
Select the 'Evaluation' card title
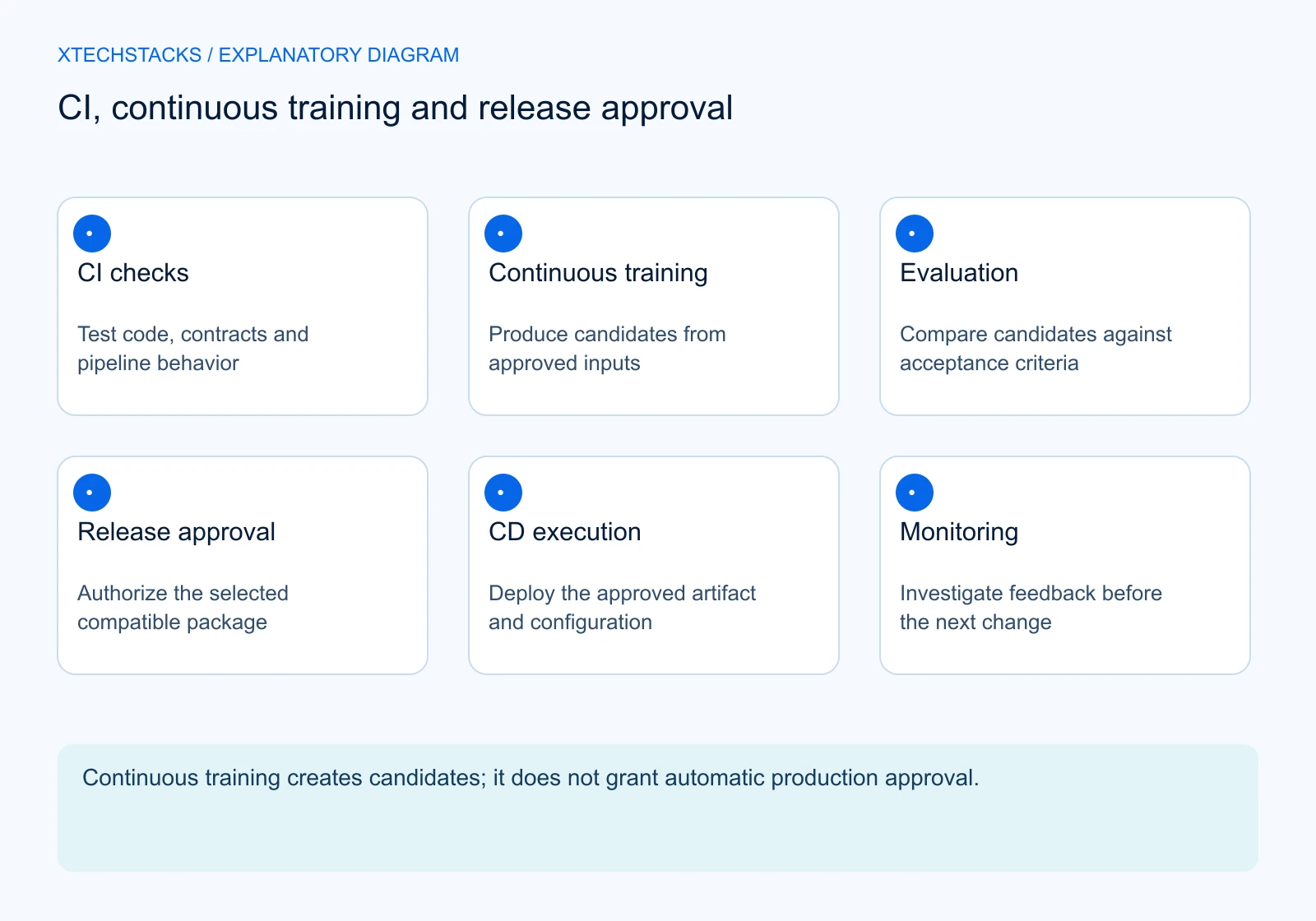pos(959,273)
